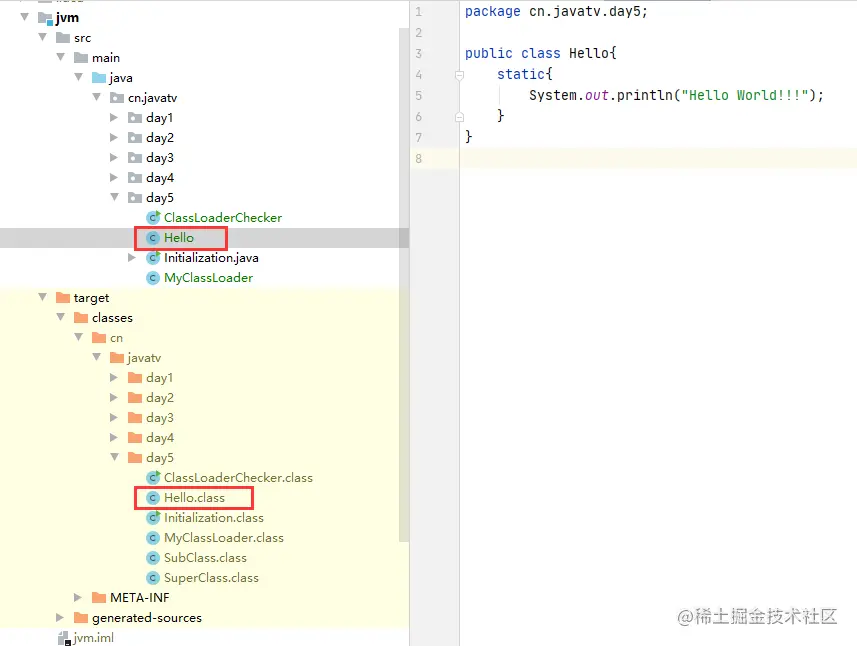857x646 pixels.
Task: Click the META-INF folder icon
Action: click(99, 597)
